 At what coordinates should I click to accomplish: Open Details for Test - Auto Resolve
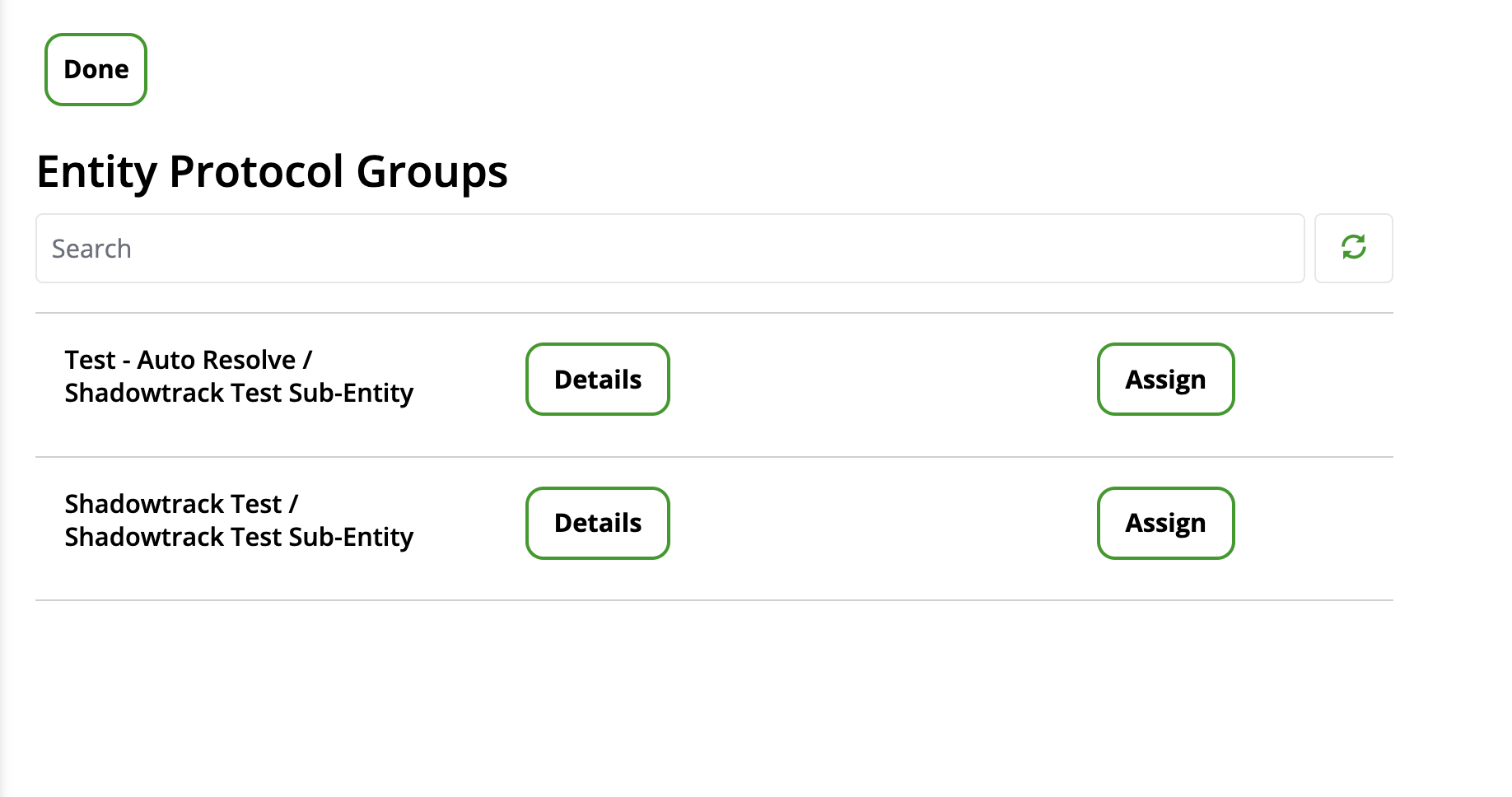pos(597,380)
